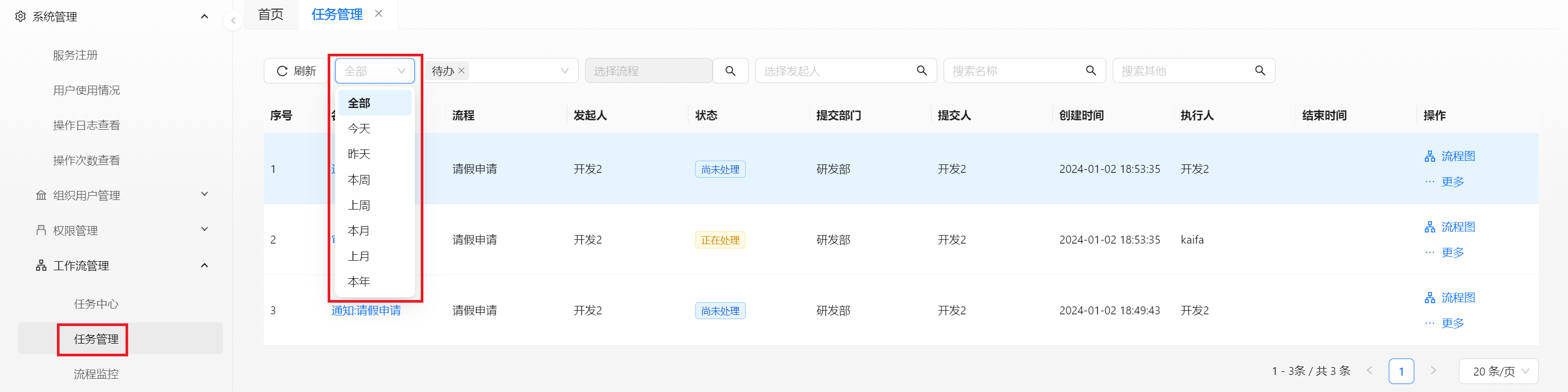This screenshot has height=392, width=1568.
Task: Click the 正在处理 status tag in row 2
Action: click(x=720, y=240)
